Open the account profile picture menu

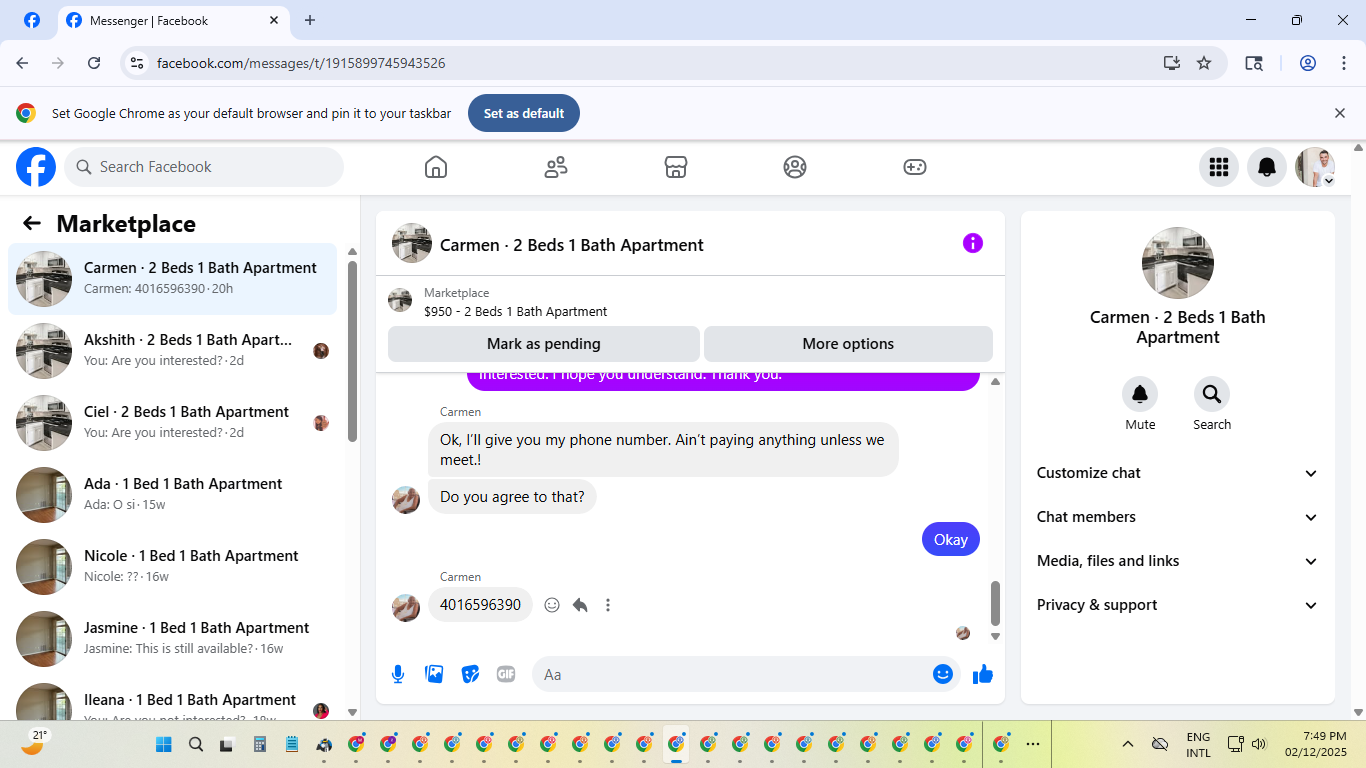pyautogui.click(x=1315, y=167)
